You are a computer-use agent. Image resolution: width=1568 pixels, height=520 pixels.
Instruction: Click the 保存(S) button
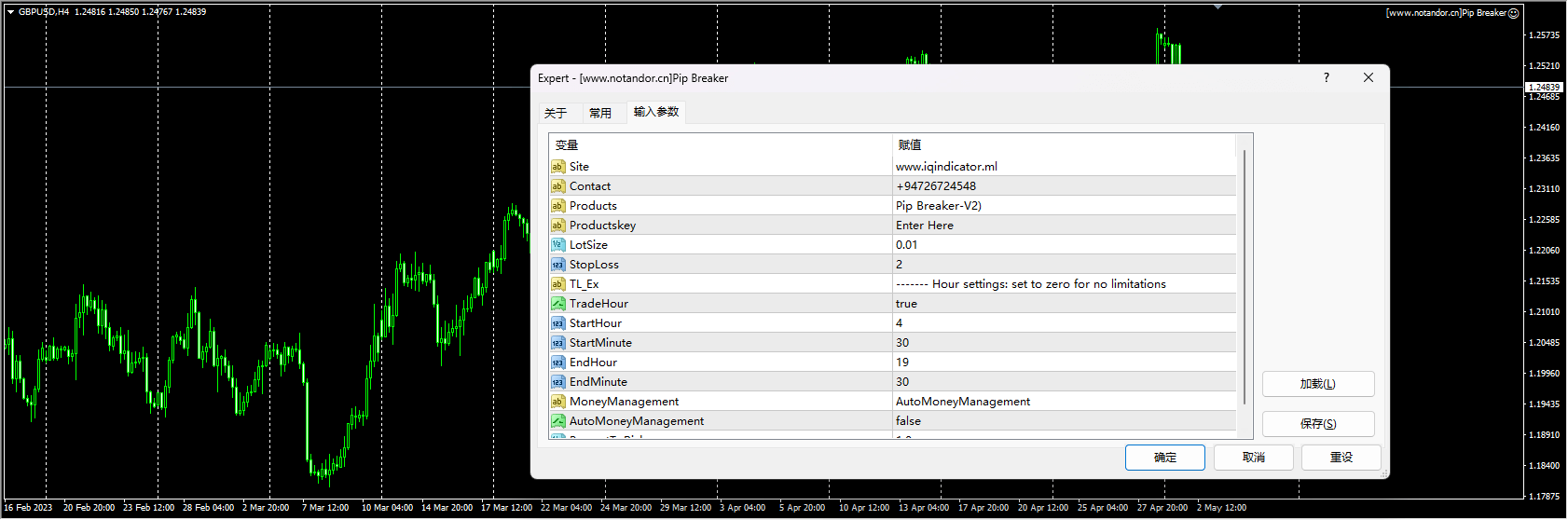coord(1317,424)
